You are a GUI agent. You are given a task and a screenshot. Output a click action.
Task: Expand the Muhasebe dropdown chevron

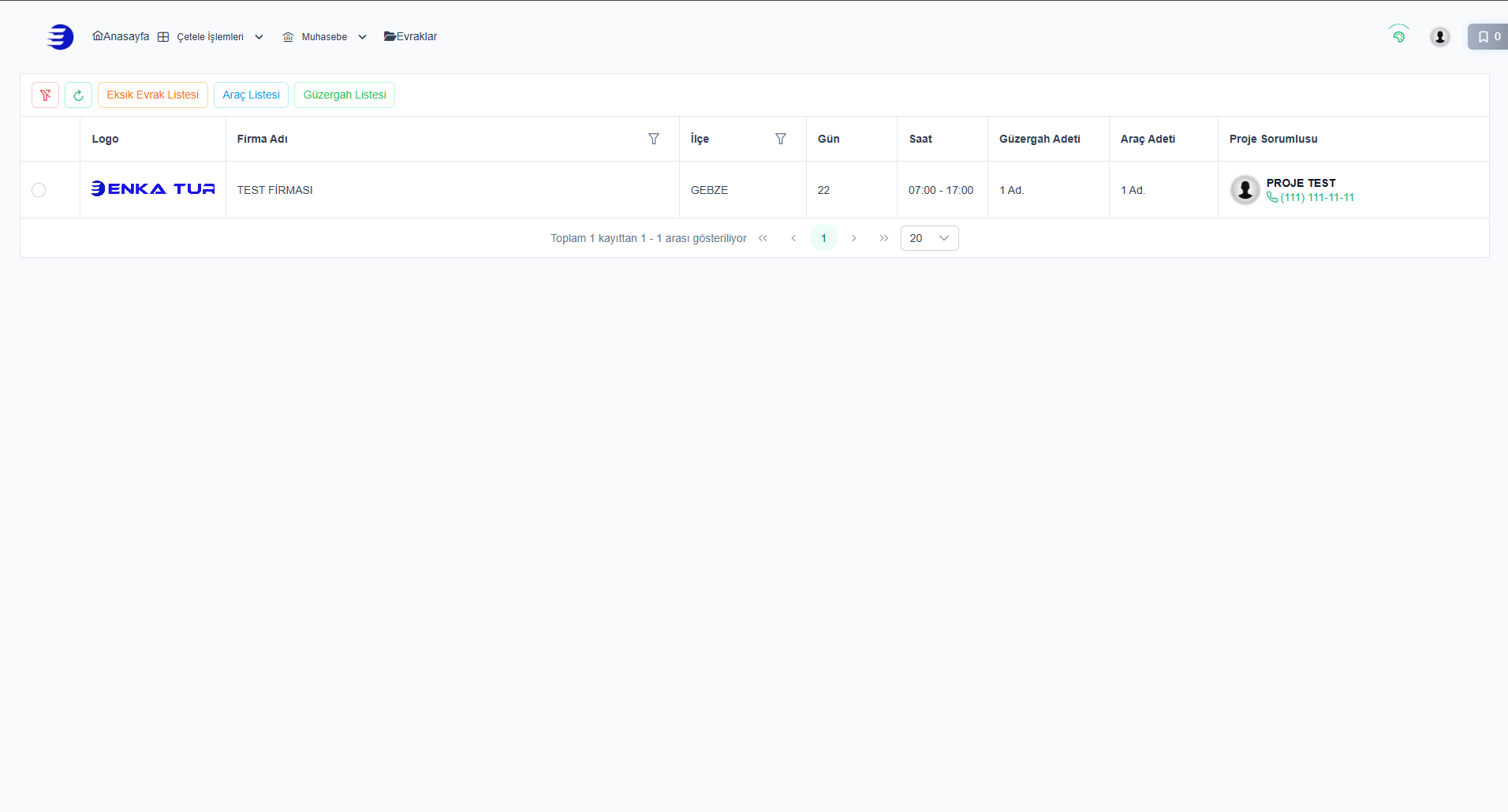click(362, 37)
